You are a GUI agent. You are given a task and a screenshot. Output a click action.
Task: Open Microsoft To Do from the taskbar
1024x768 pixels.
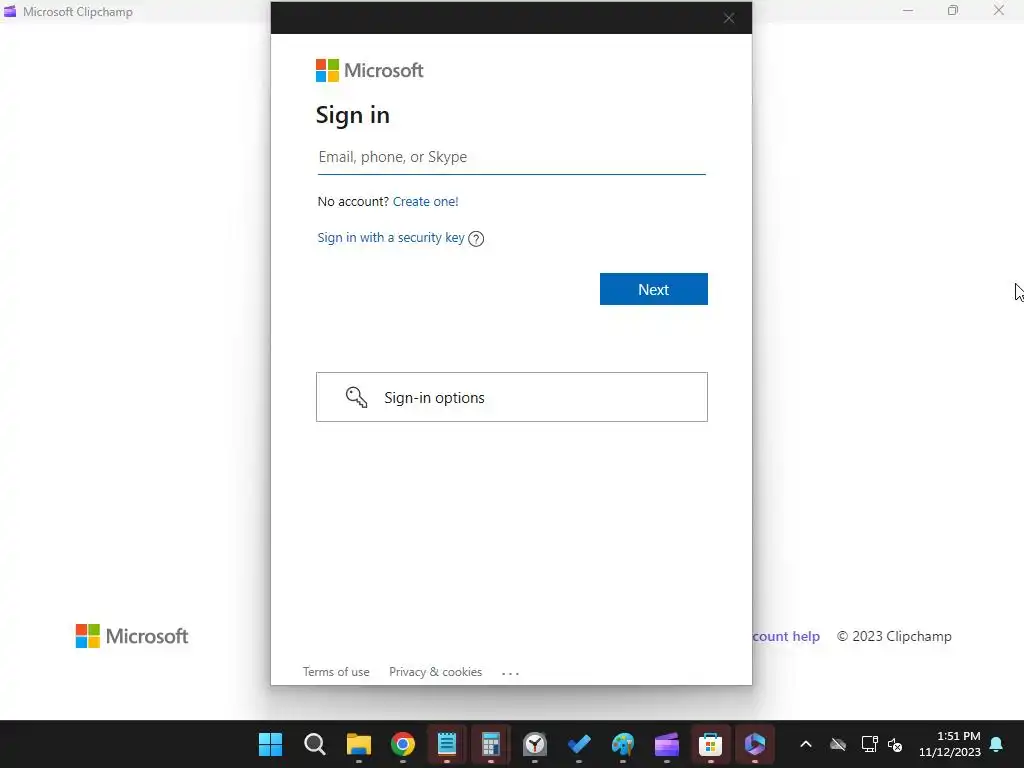(579, 744)
